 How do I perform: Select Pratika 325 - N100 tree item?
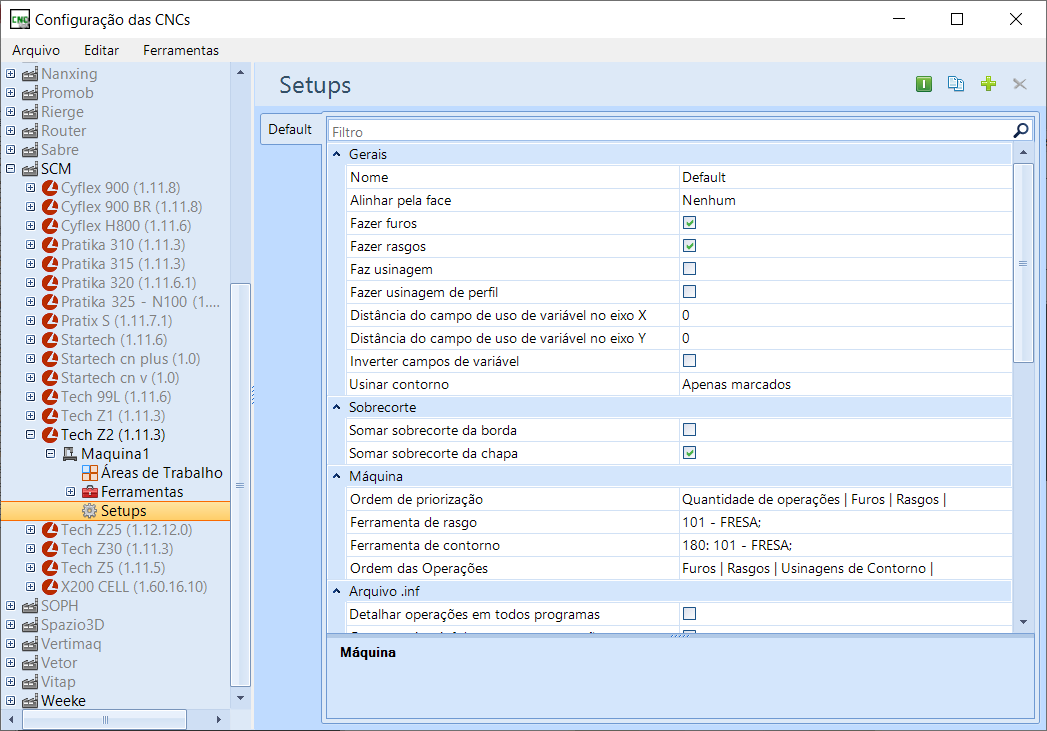coord(140,302)
